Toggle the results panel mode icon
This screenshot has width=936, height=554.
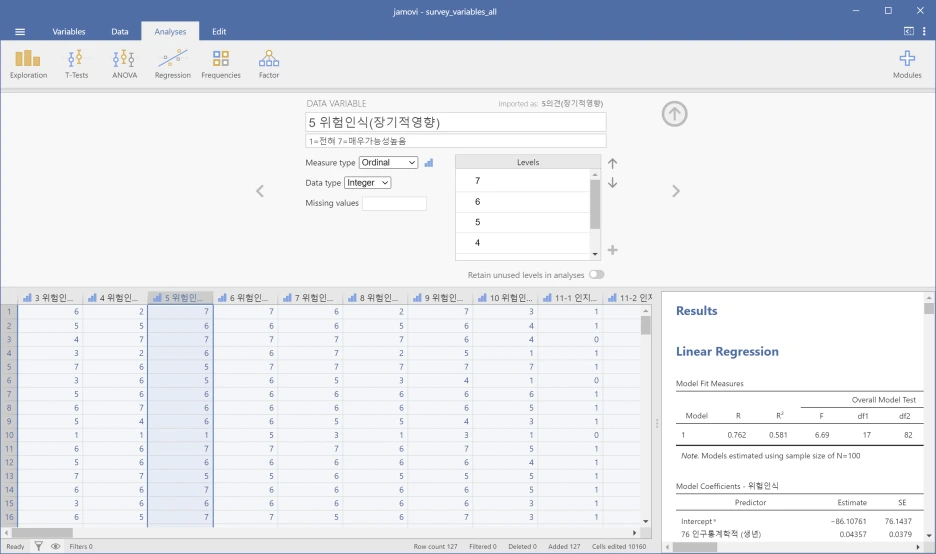pyautogui.click(x=909, y=31)
